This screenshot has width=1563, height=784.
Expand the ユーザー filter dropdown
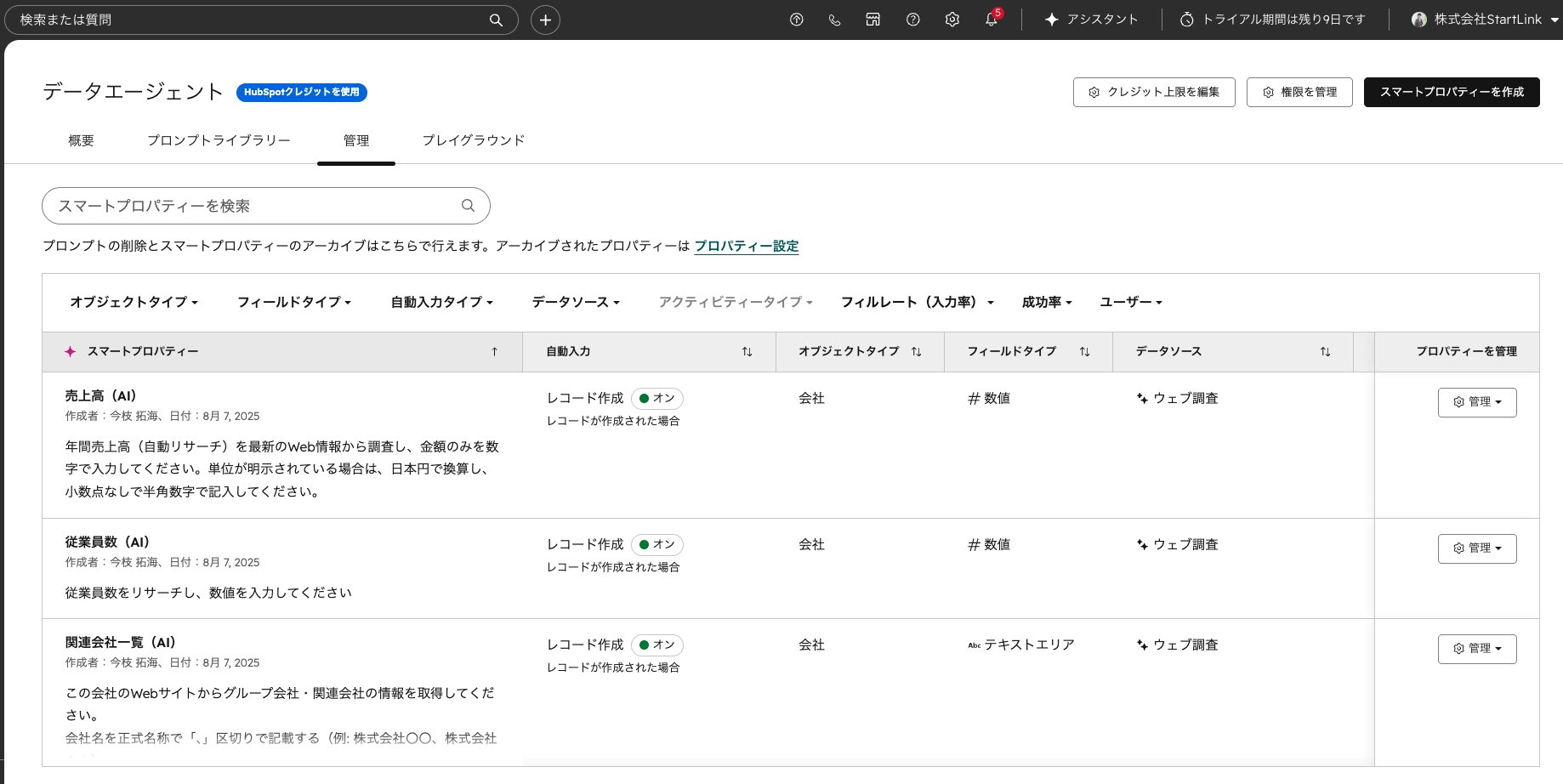1131,302
